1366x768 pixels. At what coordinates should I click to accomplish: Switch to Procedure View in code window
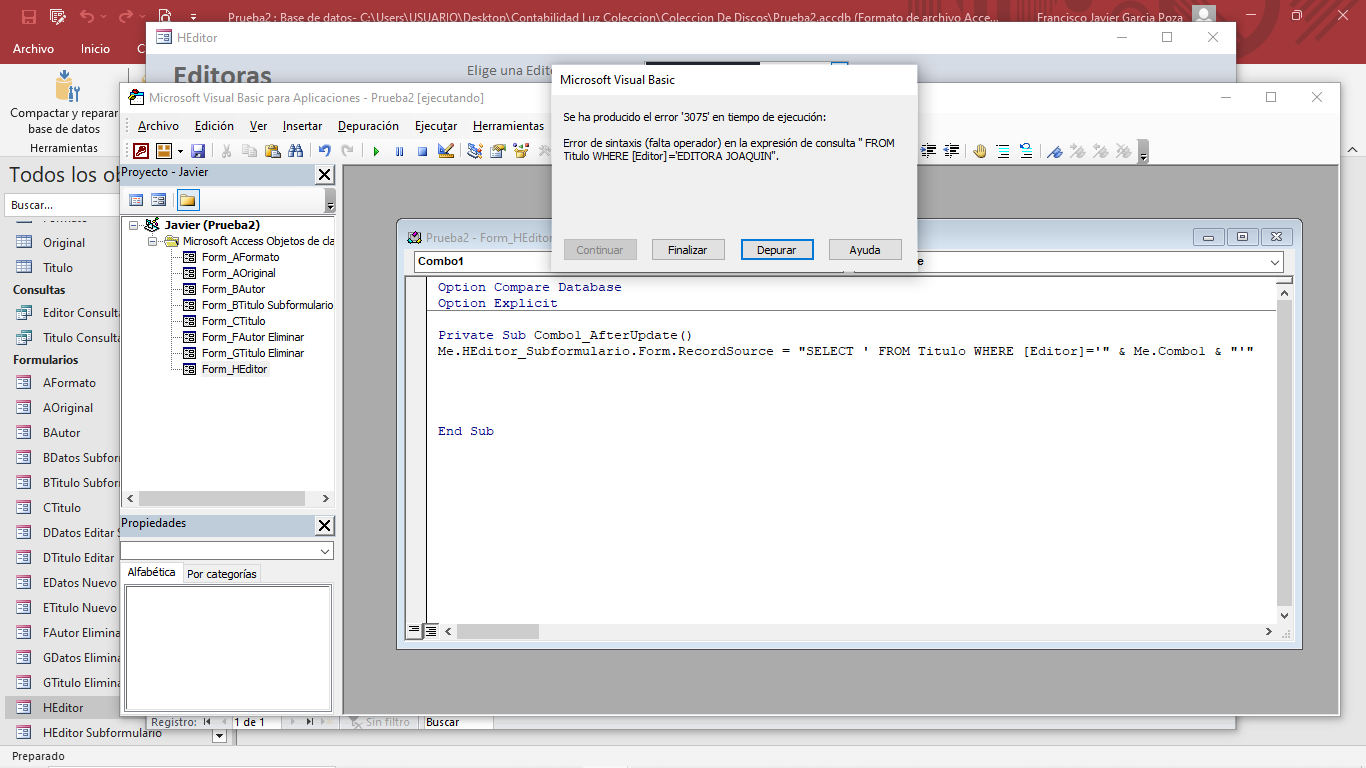point(414,631)
